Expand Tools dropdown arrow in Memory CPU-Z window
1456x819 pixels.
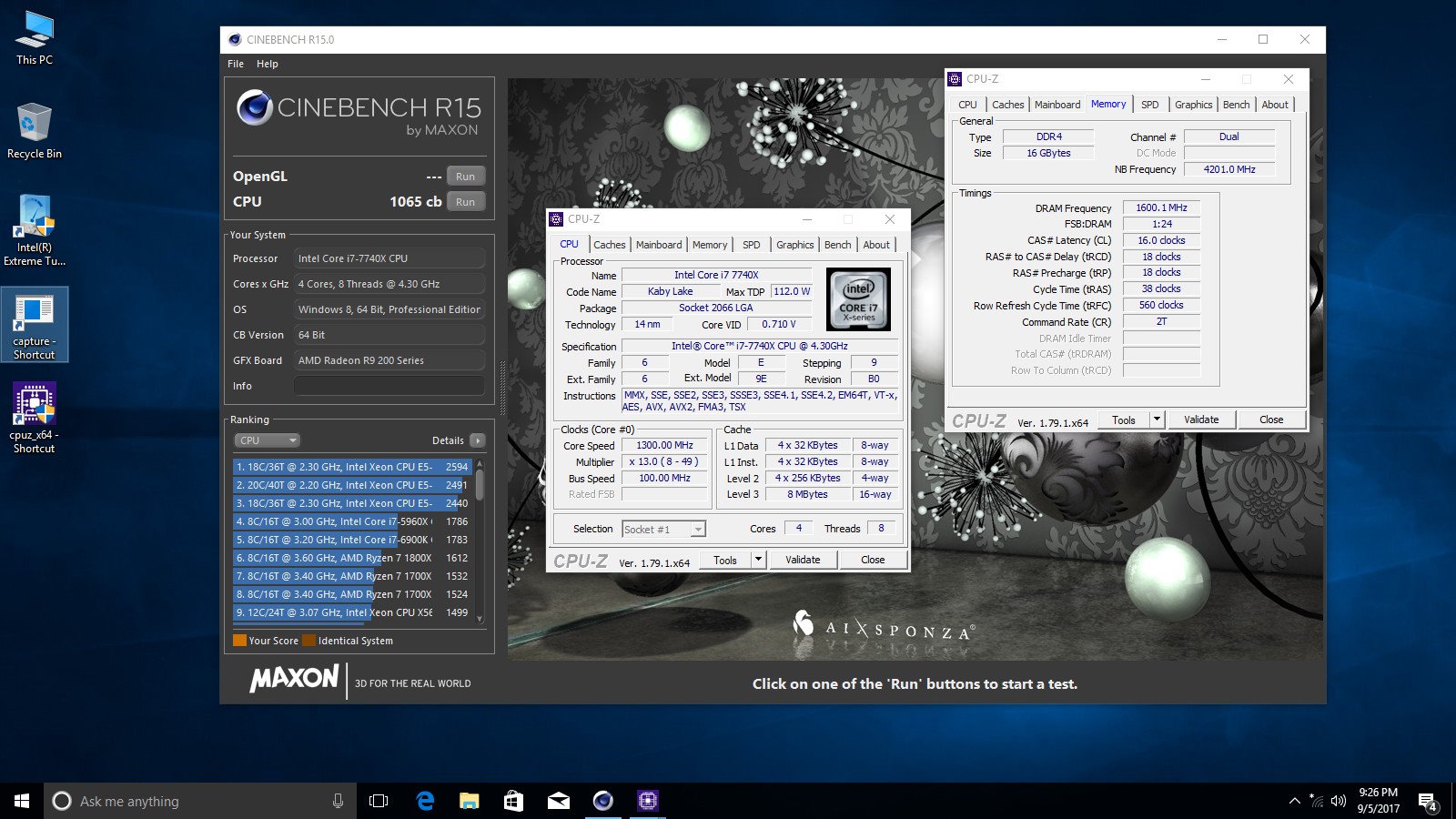(x=1157, y=420)
